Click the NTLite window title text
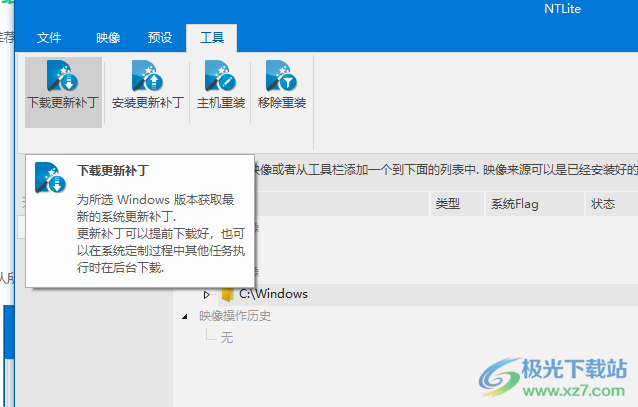 pyautogui.click(x=562, y=9)
